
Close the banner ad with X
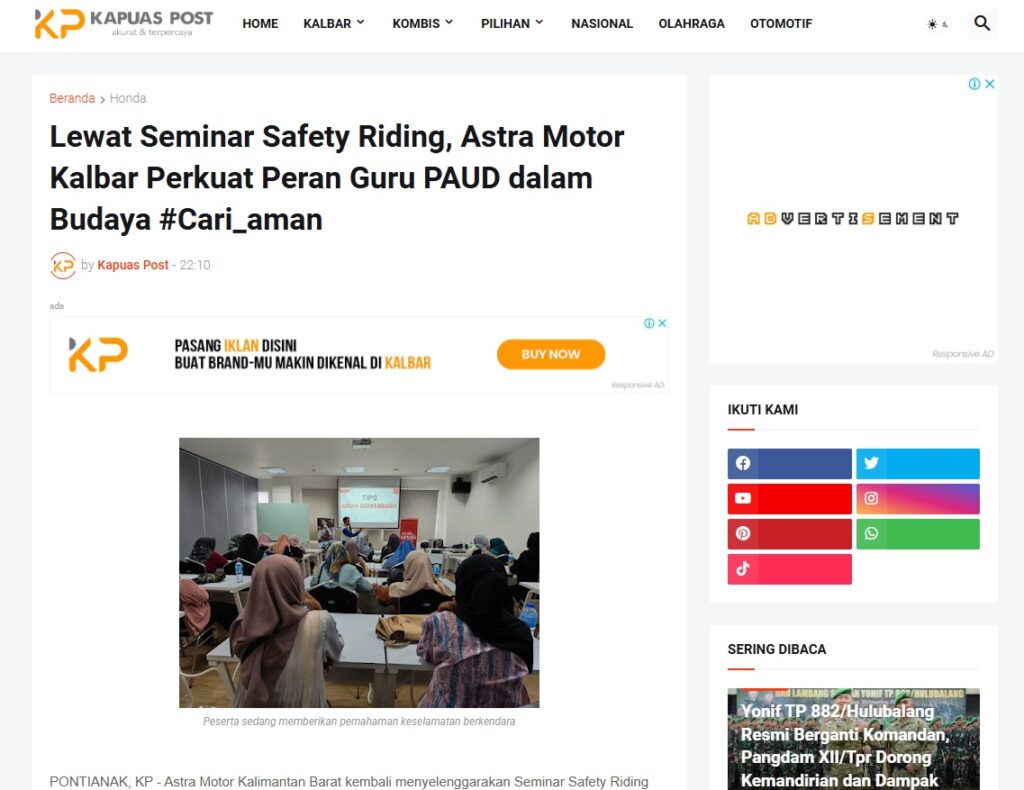pos(662,323)
